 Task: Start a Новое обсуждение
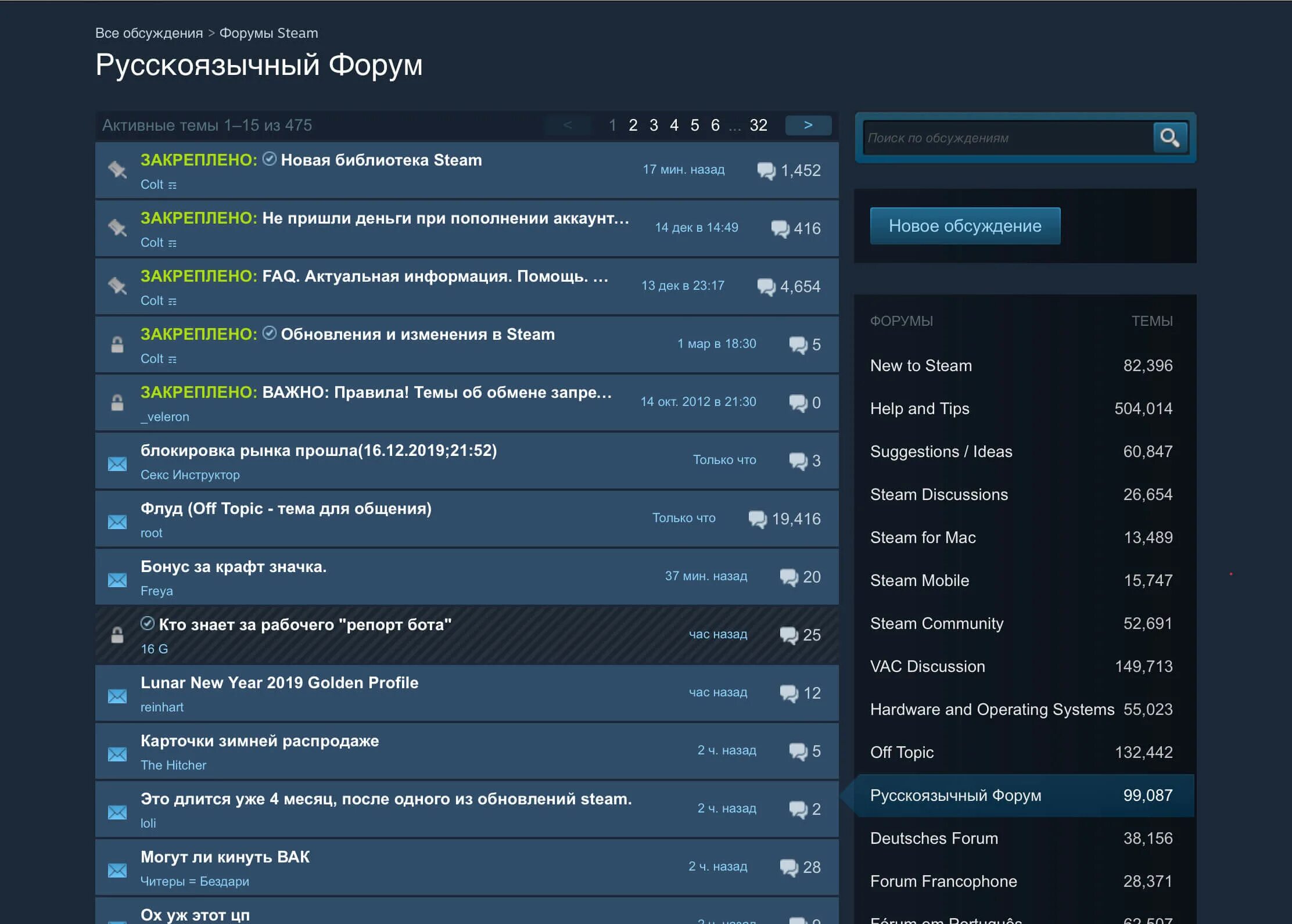click(965, 226)
